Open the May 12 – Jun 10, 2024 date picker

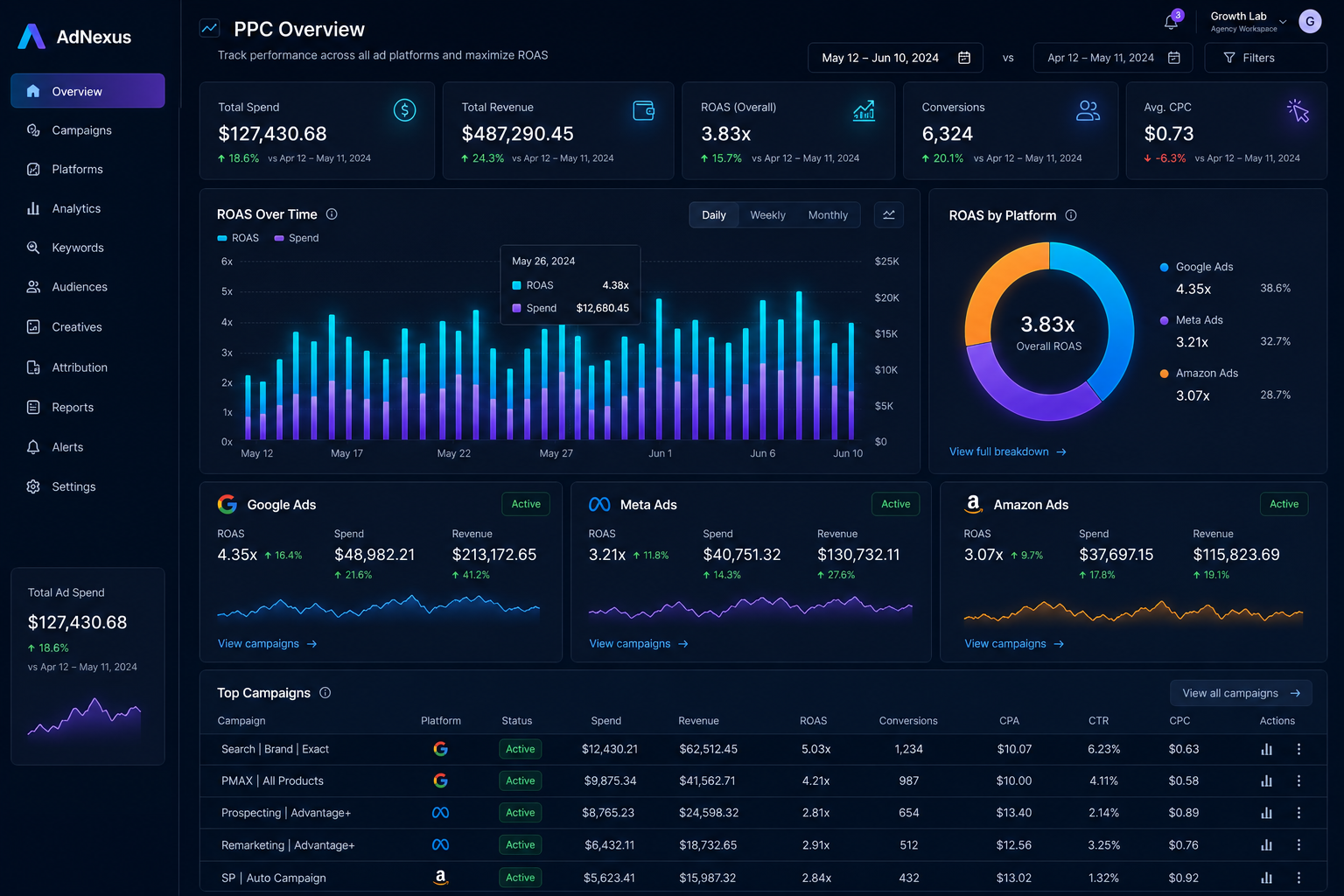point(895,58)
